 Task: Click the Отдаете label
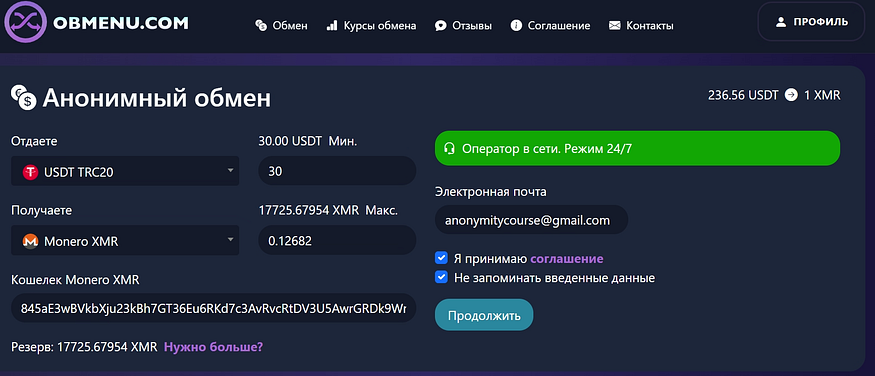coord(34,142)
